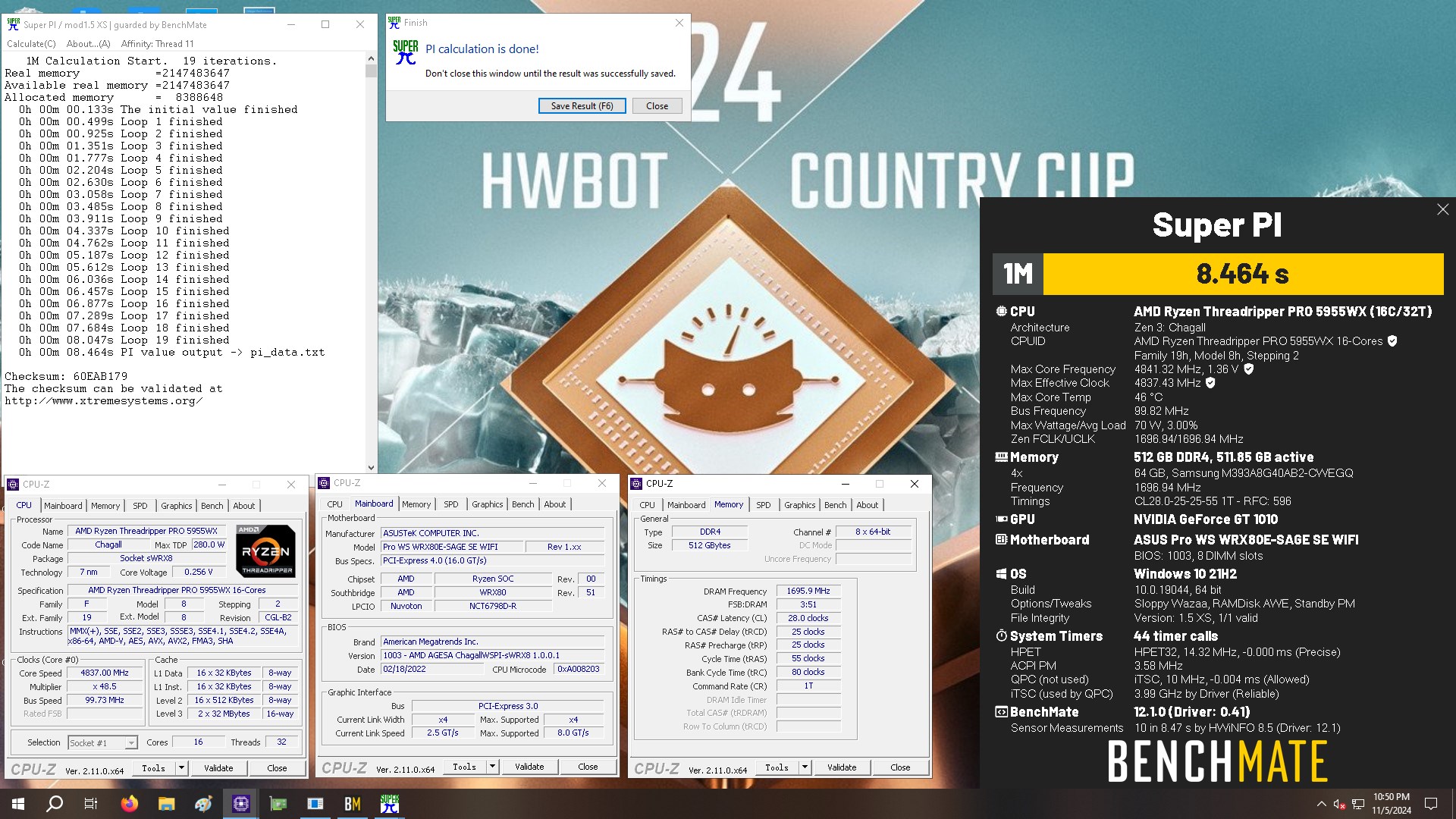Switch to Graphics tab in middle CPU-Z

click(x=488, y=504)
